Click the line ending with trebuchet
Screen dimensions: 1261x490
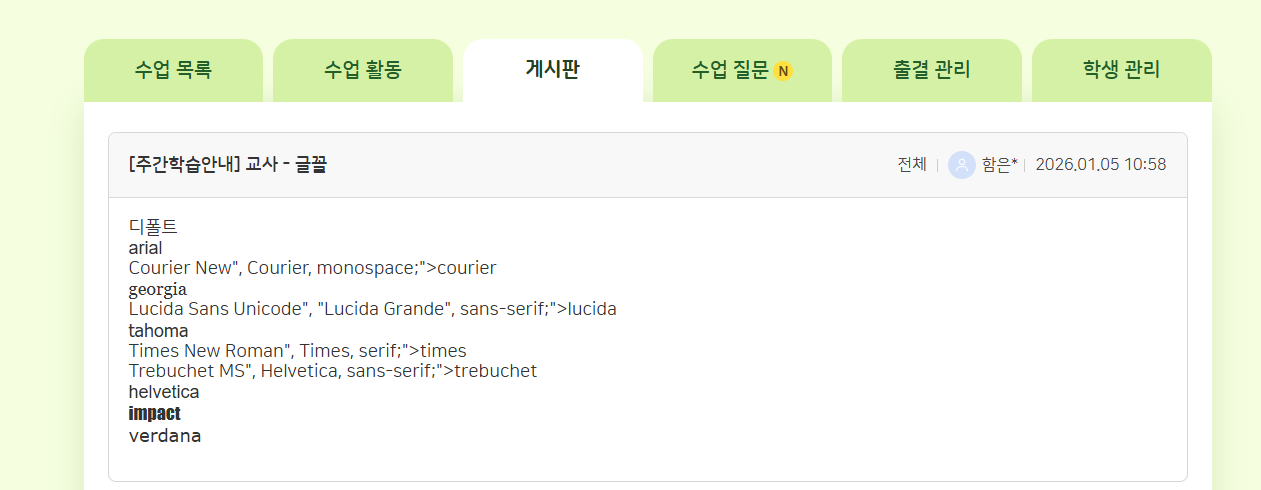(x=333, y=371)
